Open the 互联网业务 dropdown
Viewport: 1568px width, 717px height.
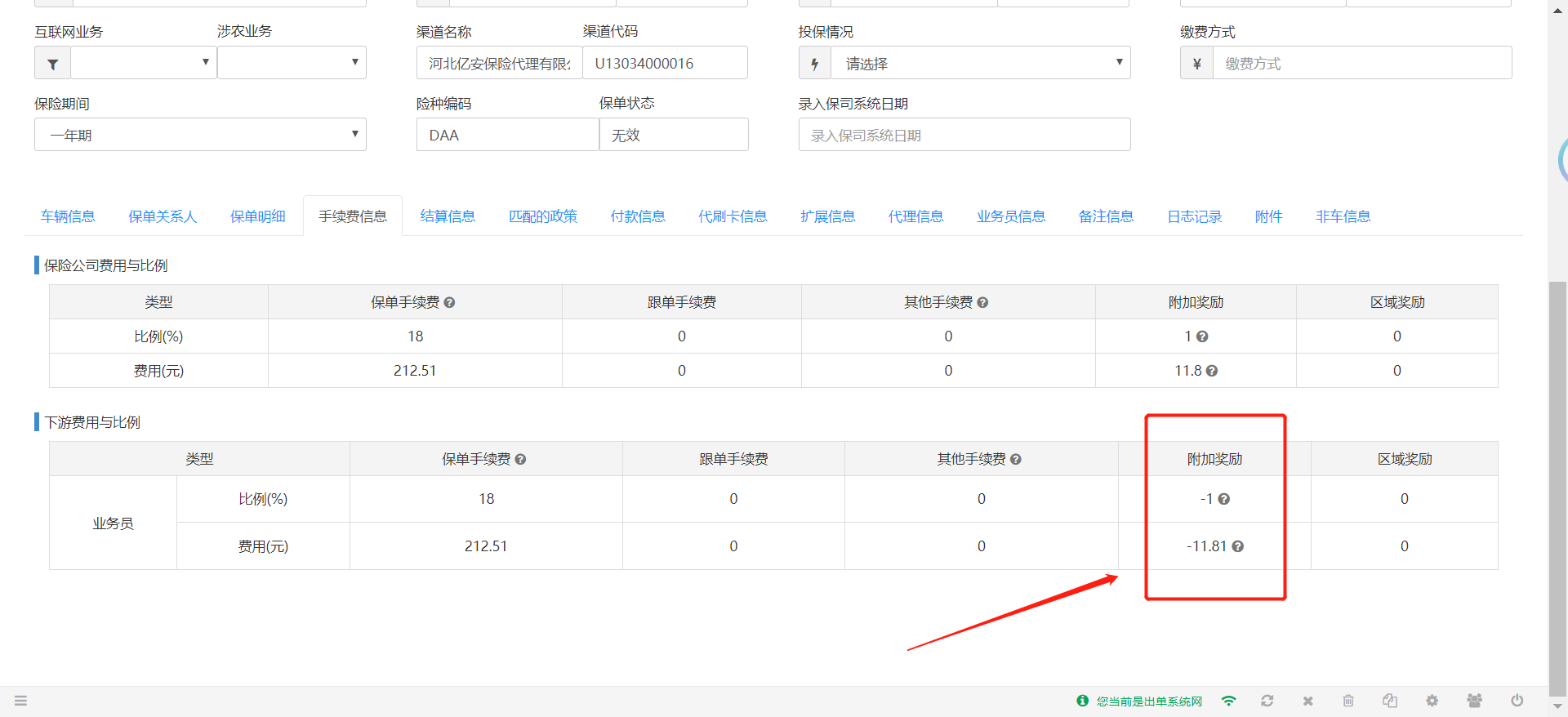(144, 63)
